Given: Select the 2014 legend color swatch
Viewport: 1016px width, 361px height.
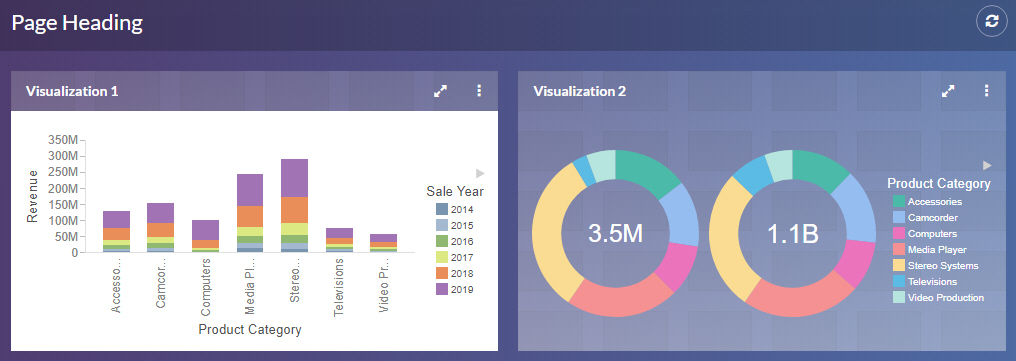Looking at the screenshot, I should [441, 209].
